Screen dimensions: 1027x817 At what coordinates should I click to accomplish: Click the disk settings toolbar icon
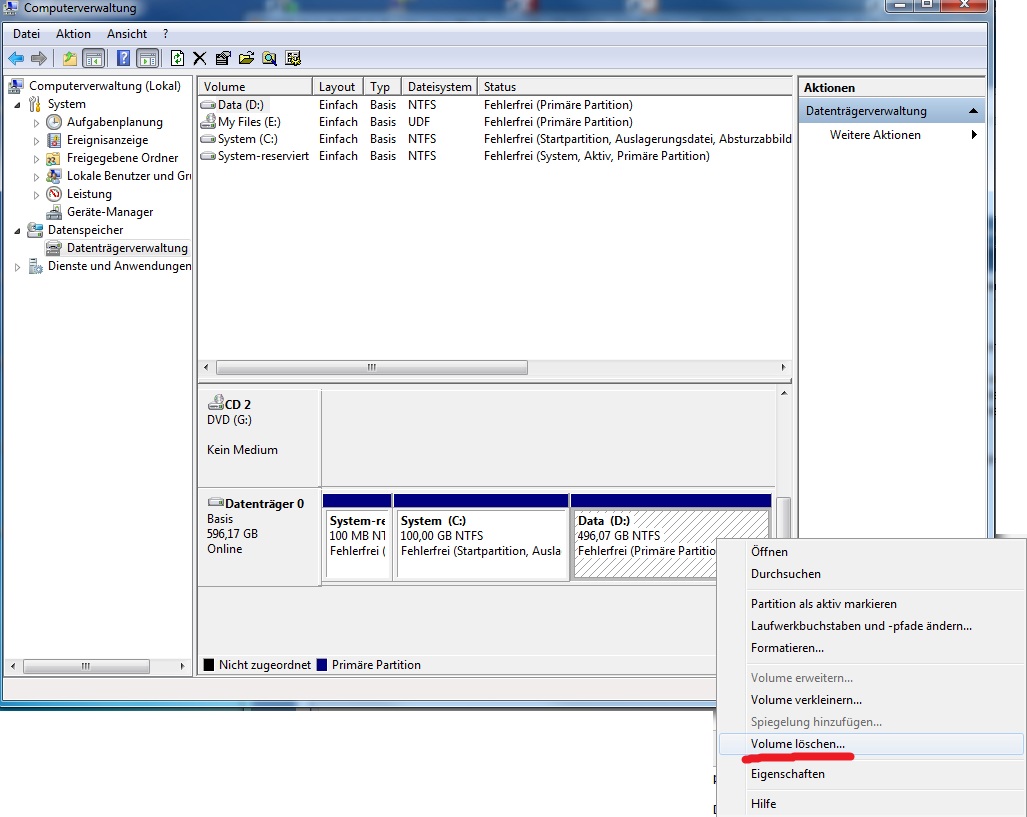click(x=293, y=59)
